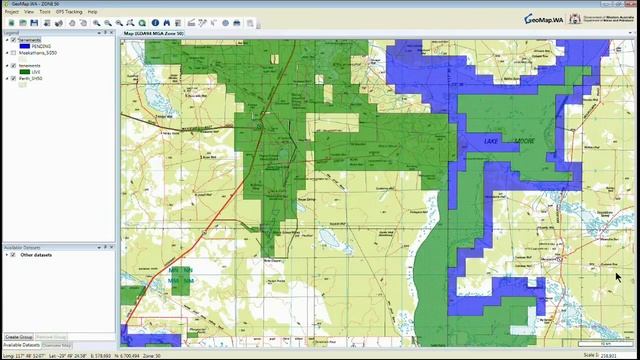Toggle the Other datasets checkbox
This screenshot has width=640, height=360.
(13, 255)
